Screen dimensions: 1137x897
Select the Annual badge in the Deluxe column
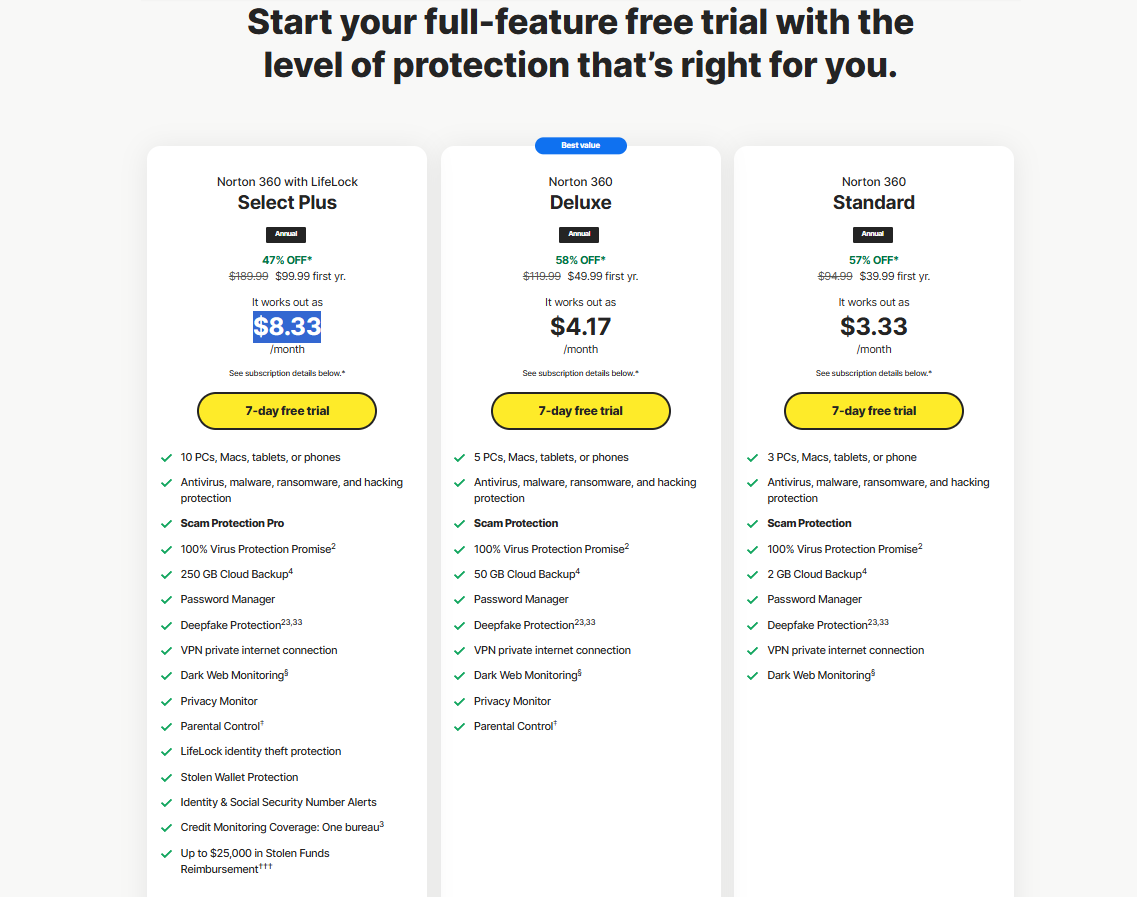click(x=580, y=234)
